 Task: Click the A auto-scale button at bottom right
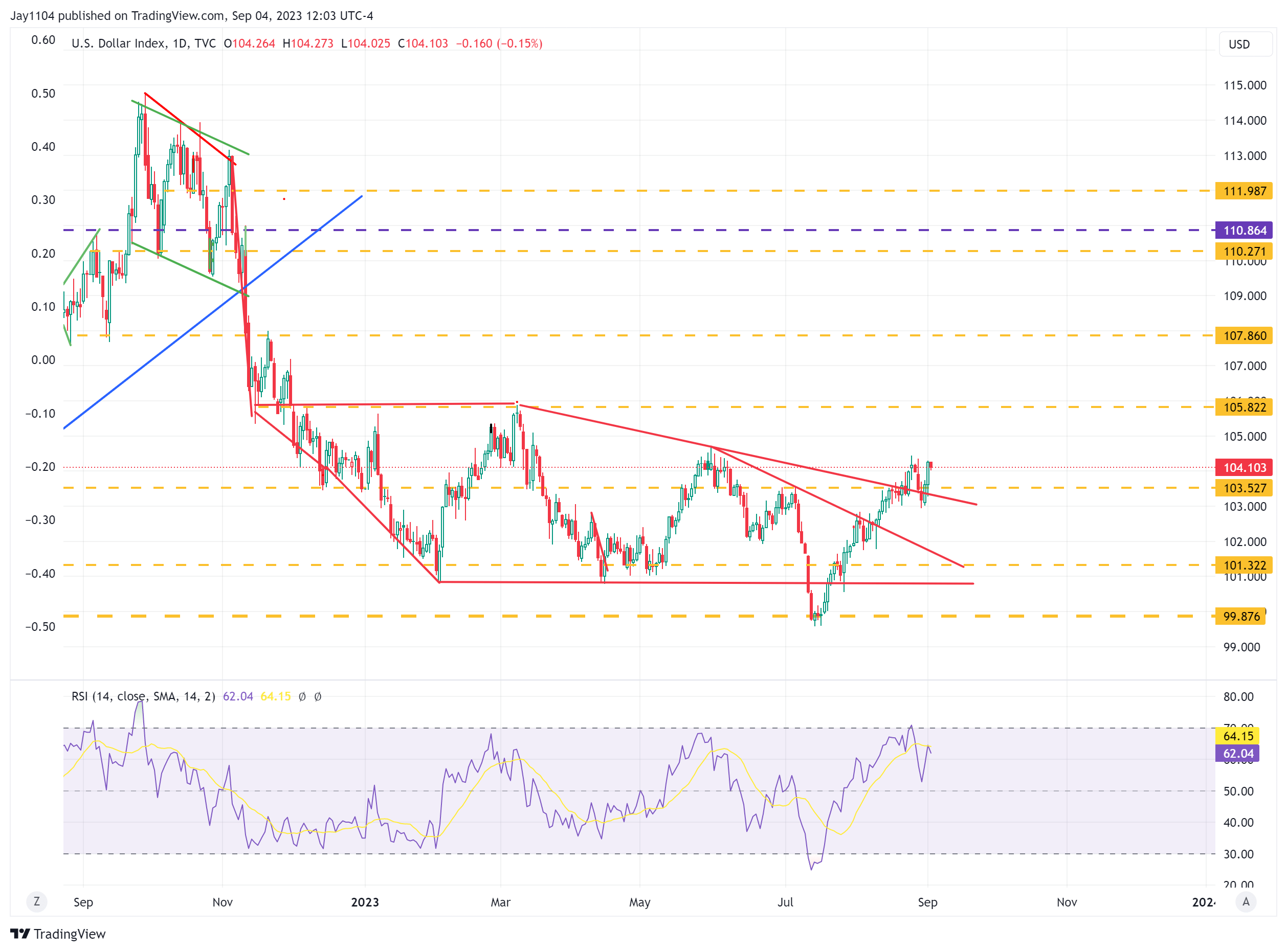pyautogui.click(x=1246, y=901)
